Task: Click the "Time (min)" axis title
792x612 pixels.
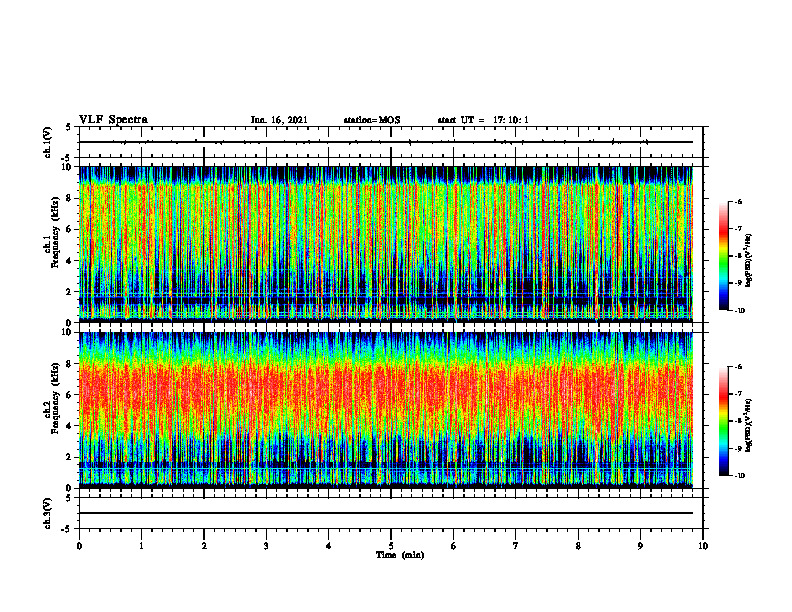Action: coord(400,555)
